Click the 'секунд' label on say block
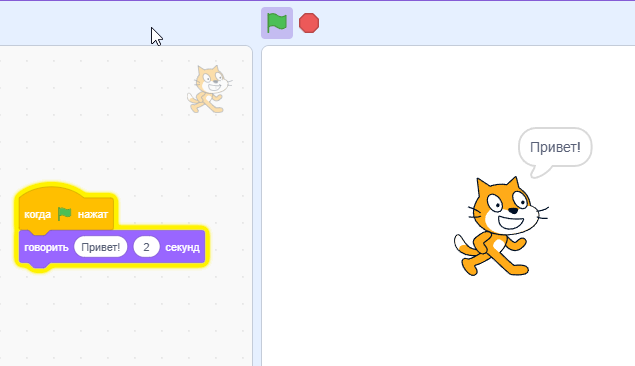 [182, 247]
